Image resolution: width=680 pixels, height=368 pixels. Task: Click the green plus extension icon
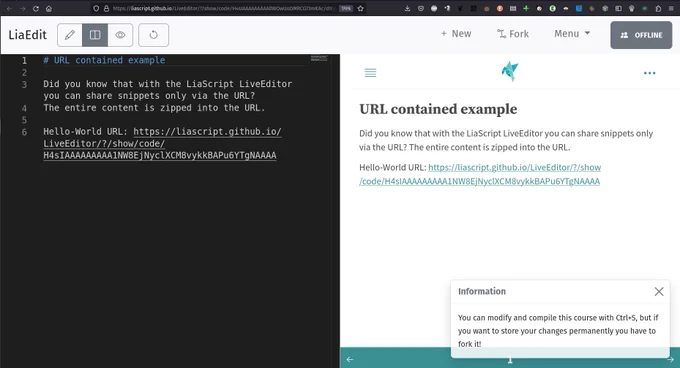click(526, 8)
